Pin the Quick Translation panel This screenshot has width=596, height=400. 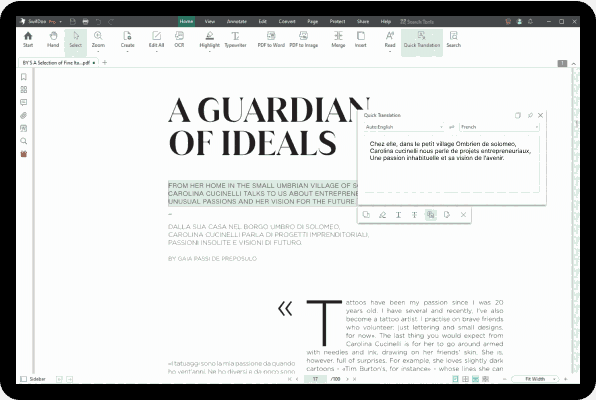[530, 115]
